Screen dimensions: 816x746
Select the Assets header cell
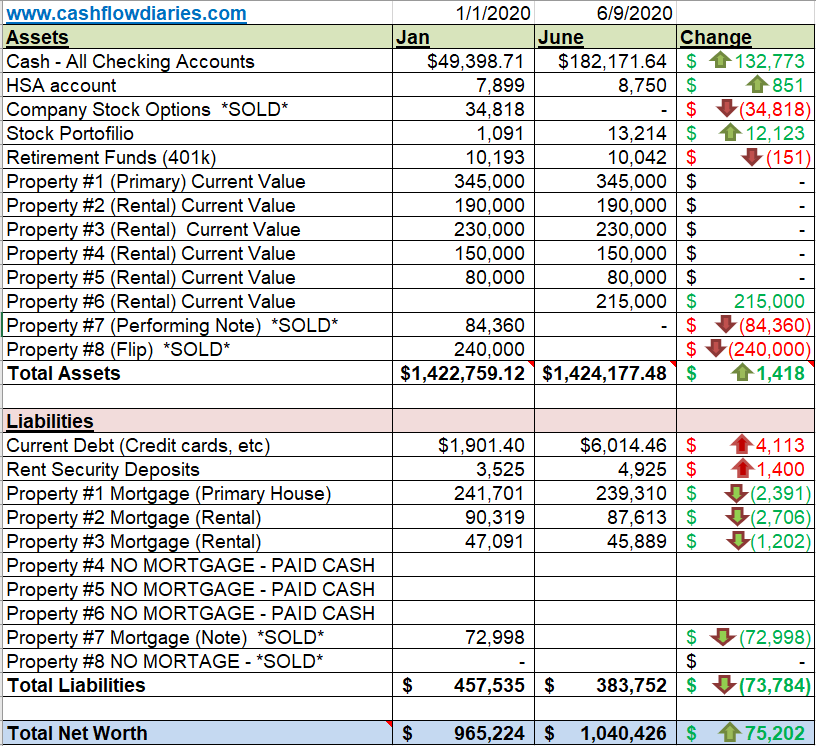pos(197,37)
